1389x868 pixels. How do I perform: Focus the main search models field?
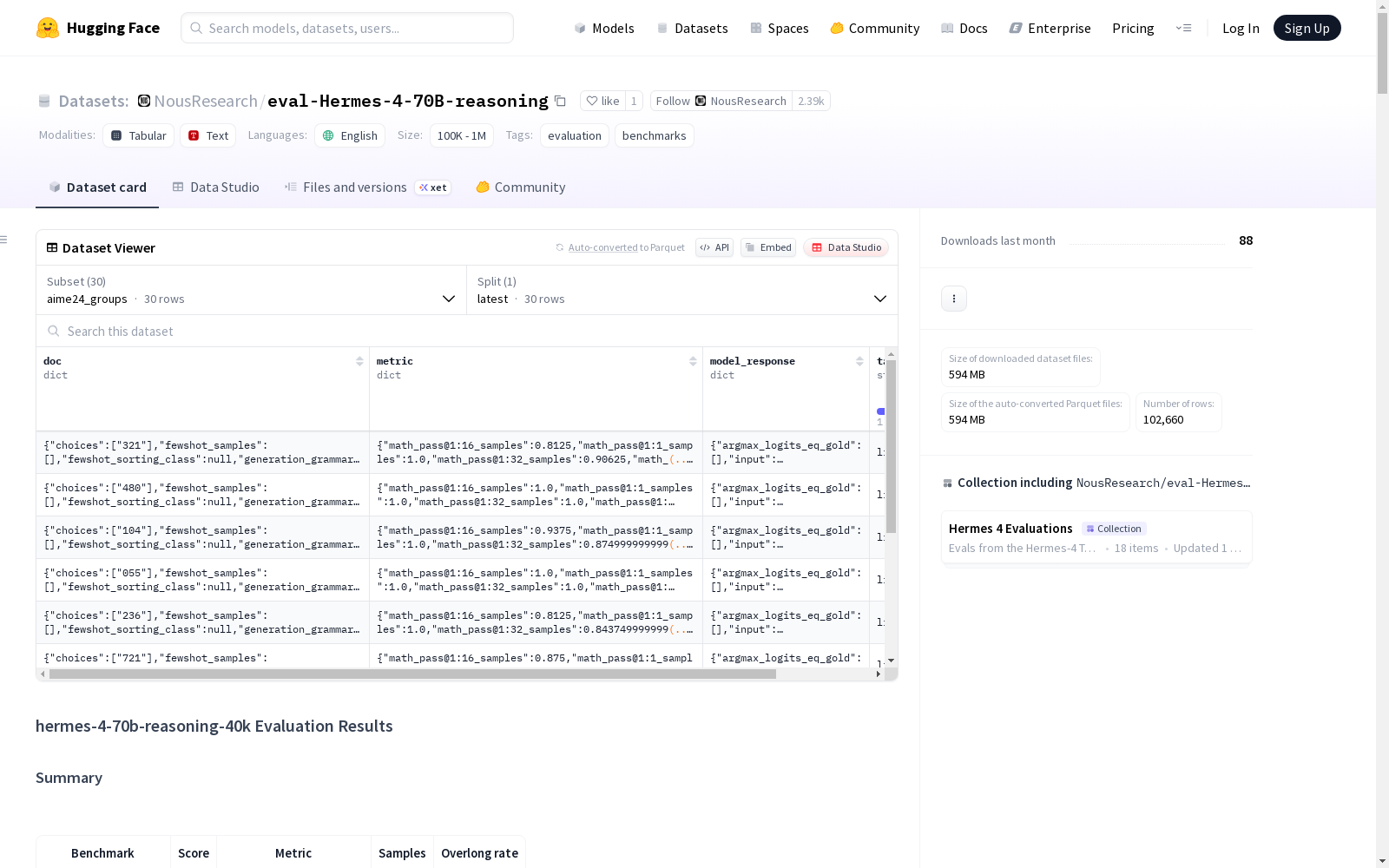[x=347, y=28]
